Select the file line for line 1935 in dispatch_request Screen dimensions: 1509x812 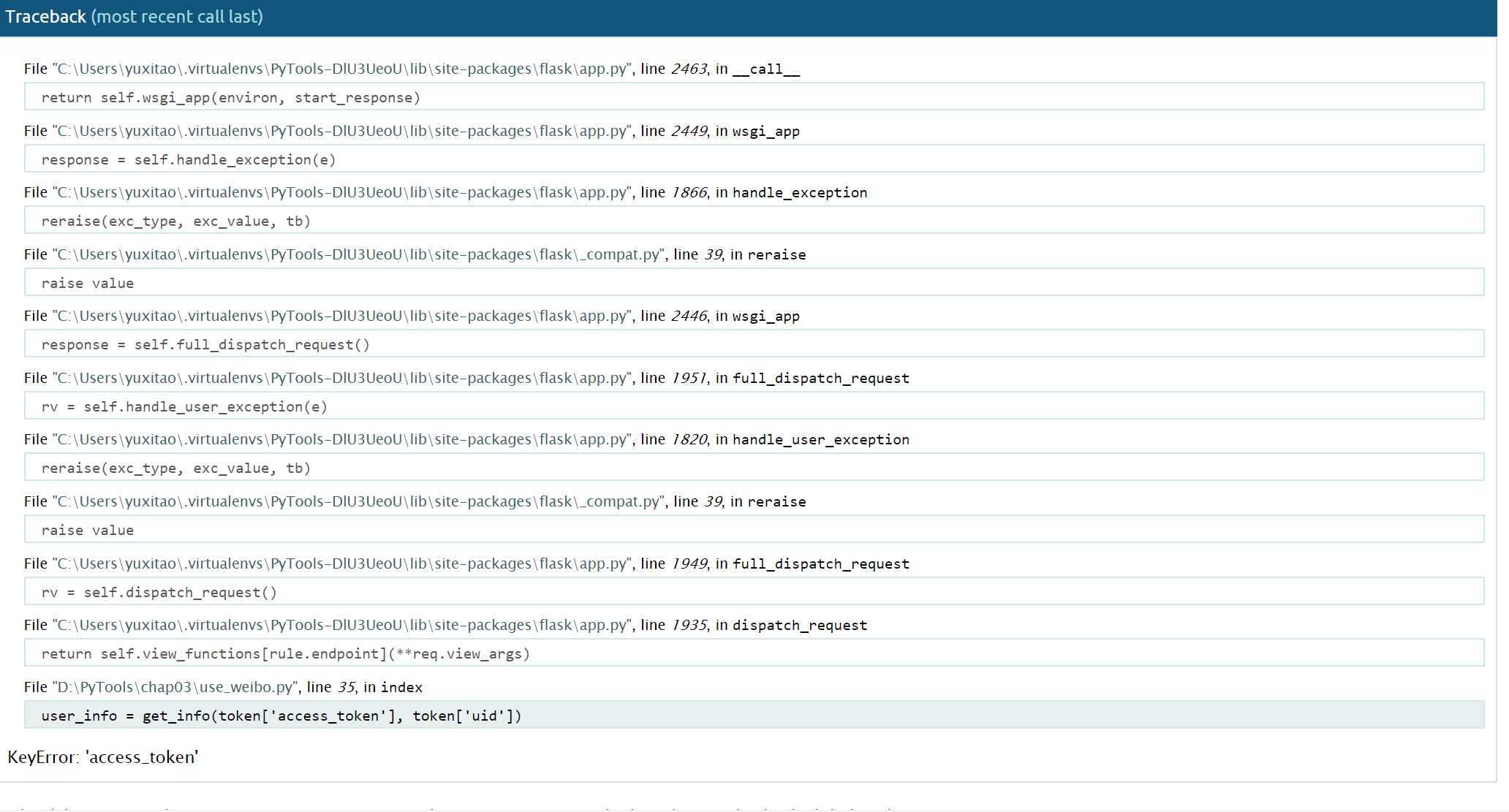445,625
